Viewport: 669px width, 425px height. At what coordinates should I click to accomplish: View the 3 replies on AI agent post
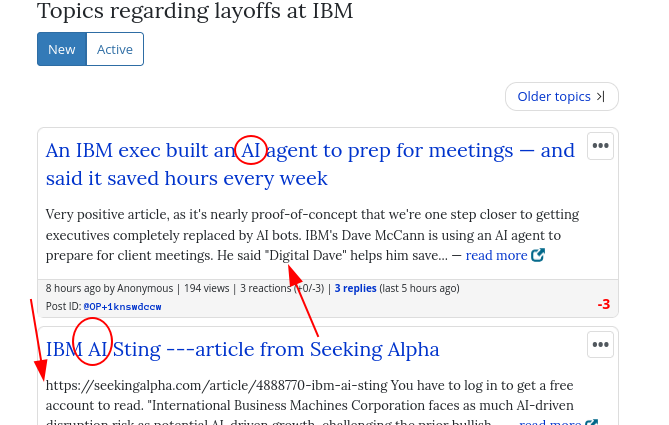(355, 288)
